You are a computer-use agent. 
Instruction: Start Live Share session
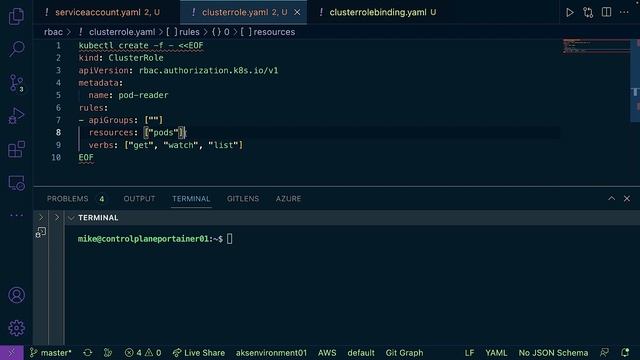(199, 353)
